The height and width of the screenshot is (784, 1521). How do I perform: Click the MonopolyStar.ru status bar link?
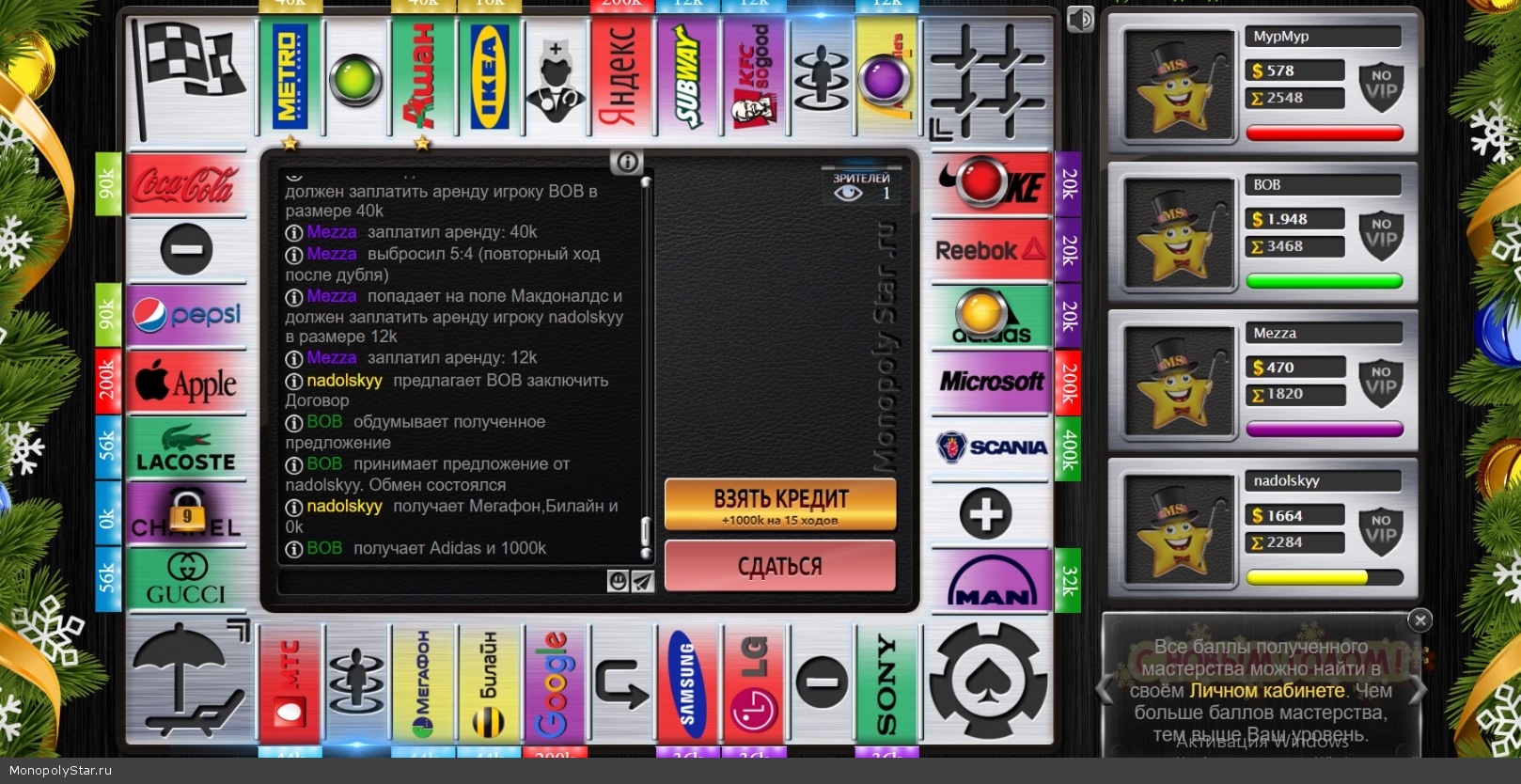click(60, 770)
